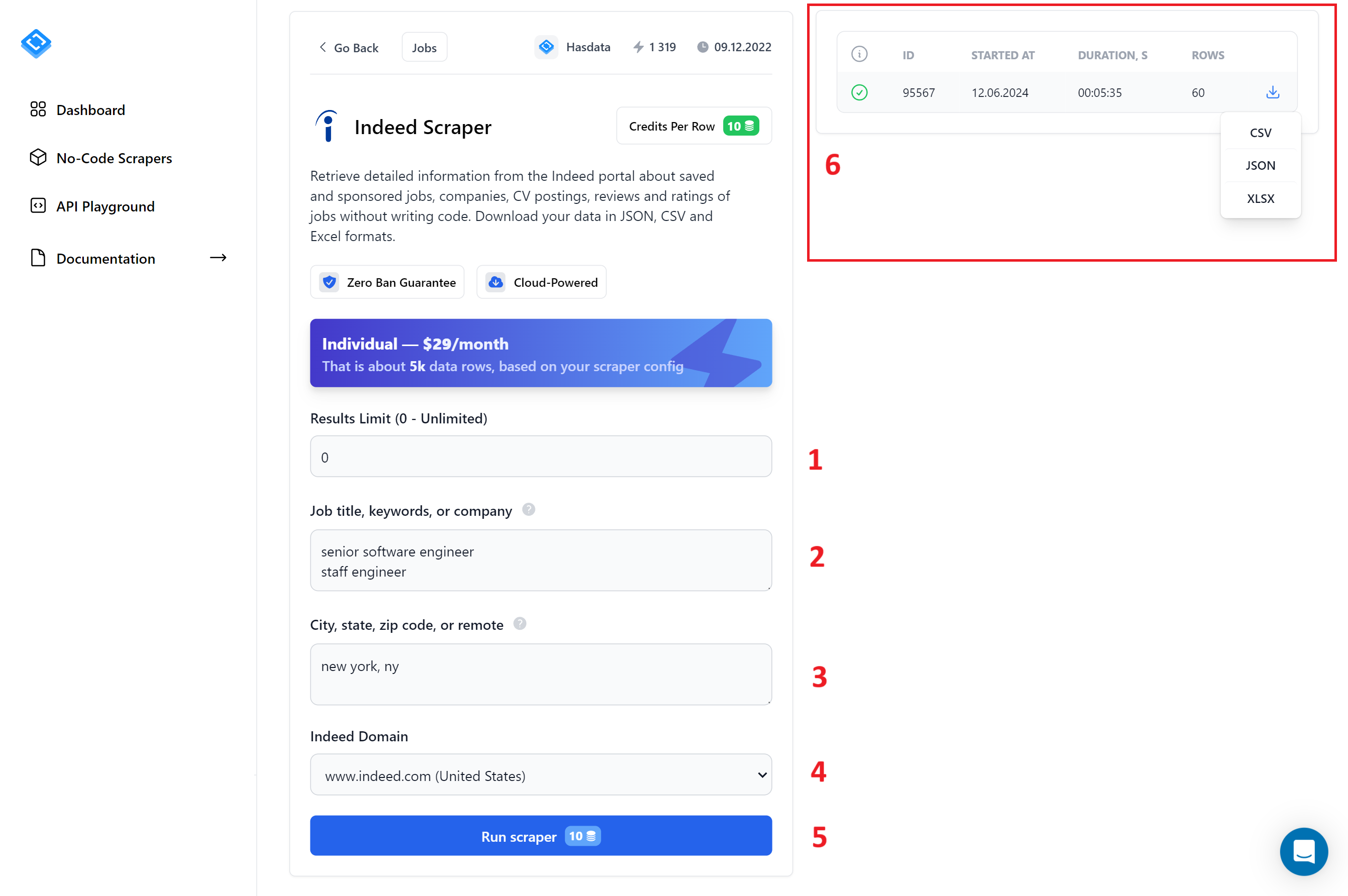
Task: Click the Jobs breadcrumb tab
Action: coord(423,47)
